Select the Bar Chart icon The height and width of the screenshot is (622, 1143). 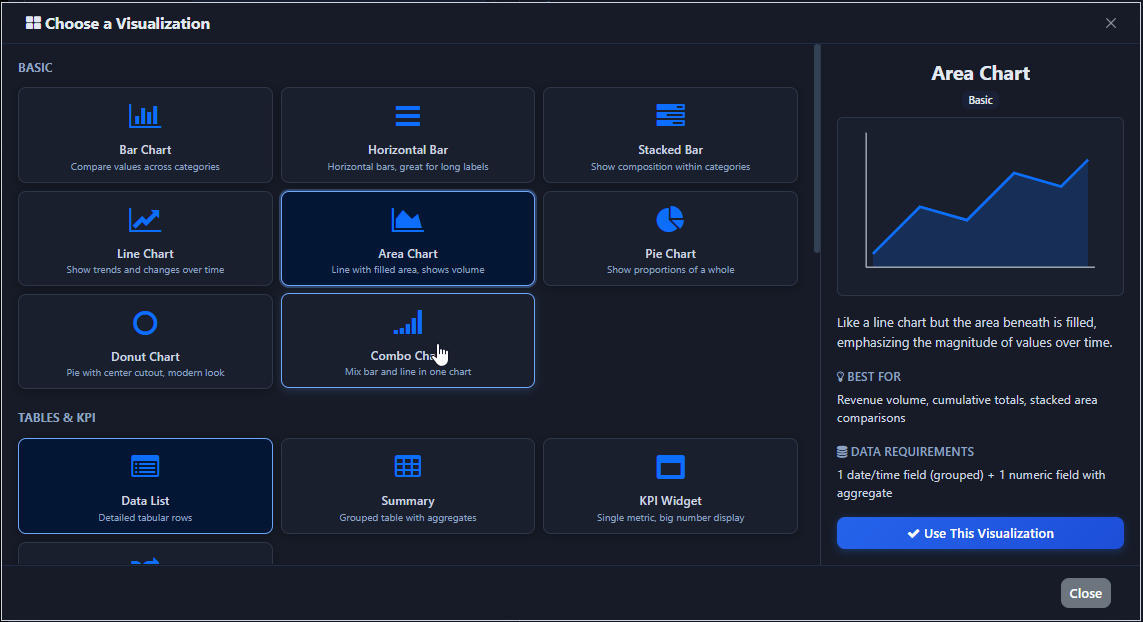[x=145, y=116]
